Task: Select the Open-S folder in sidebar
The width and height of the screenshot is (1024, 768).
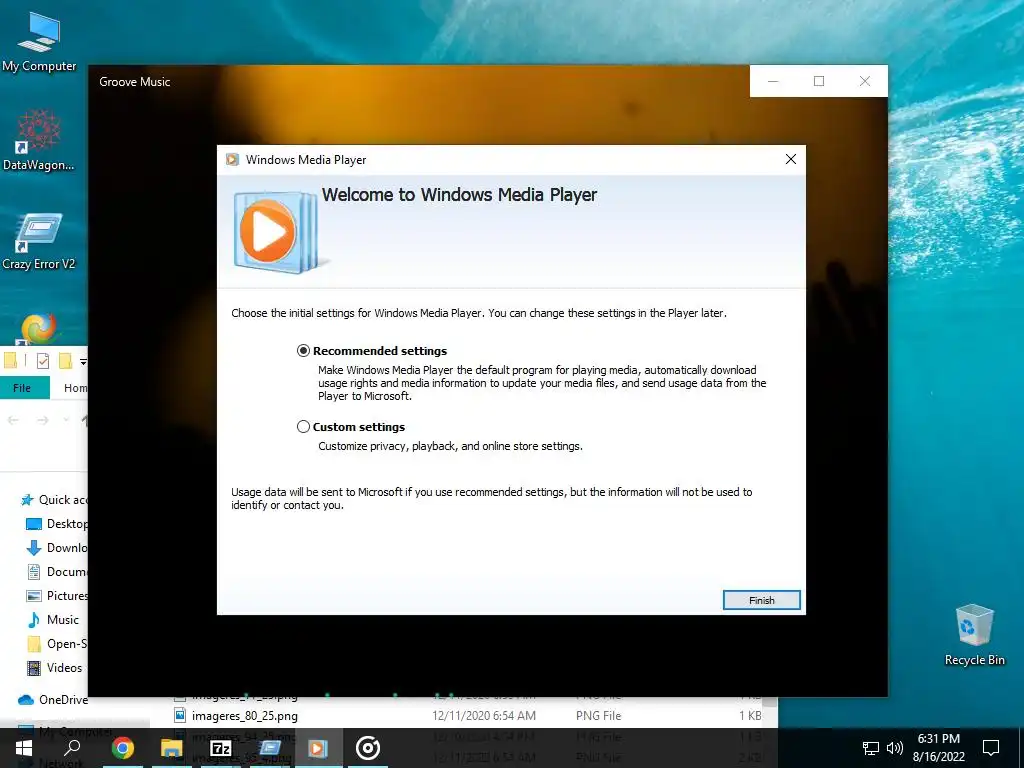Action: (56, 644)
